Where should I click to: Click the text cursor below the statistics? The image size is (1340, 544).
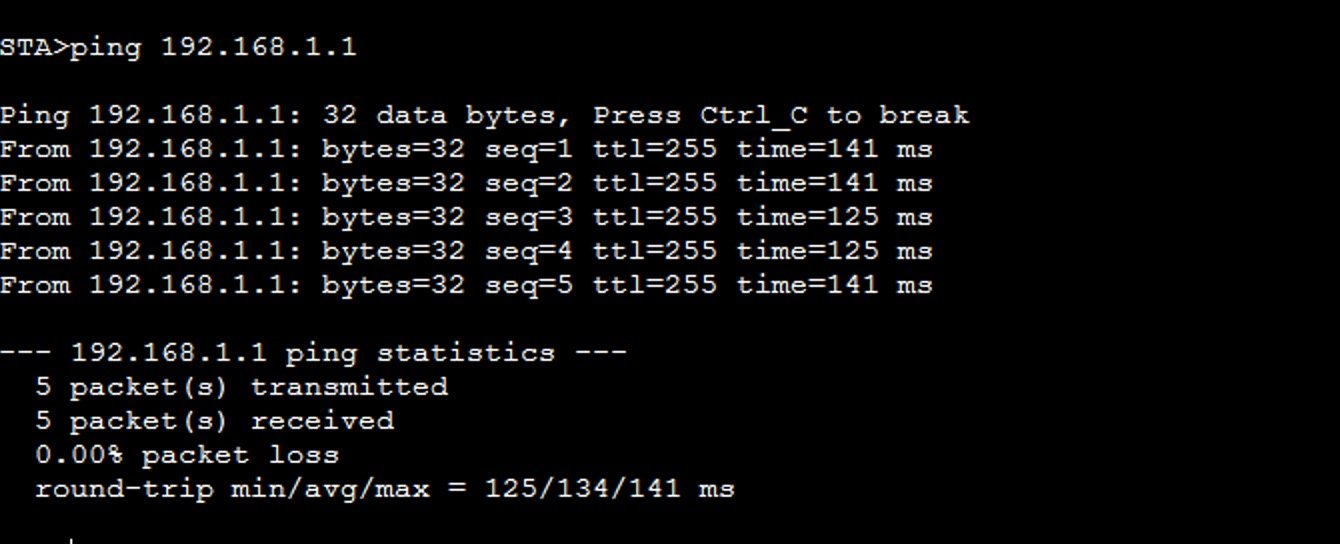[x=70, y=540]
